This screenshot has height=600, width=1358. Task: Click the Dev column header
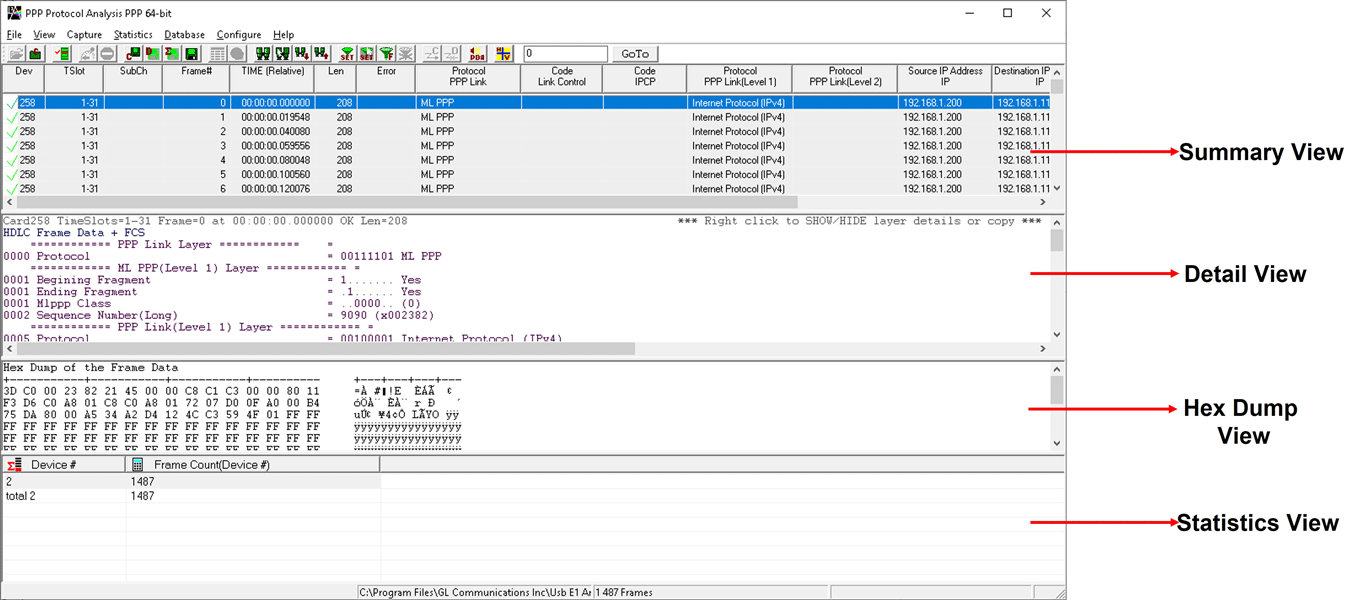[x=23, y=79]
